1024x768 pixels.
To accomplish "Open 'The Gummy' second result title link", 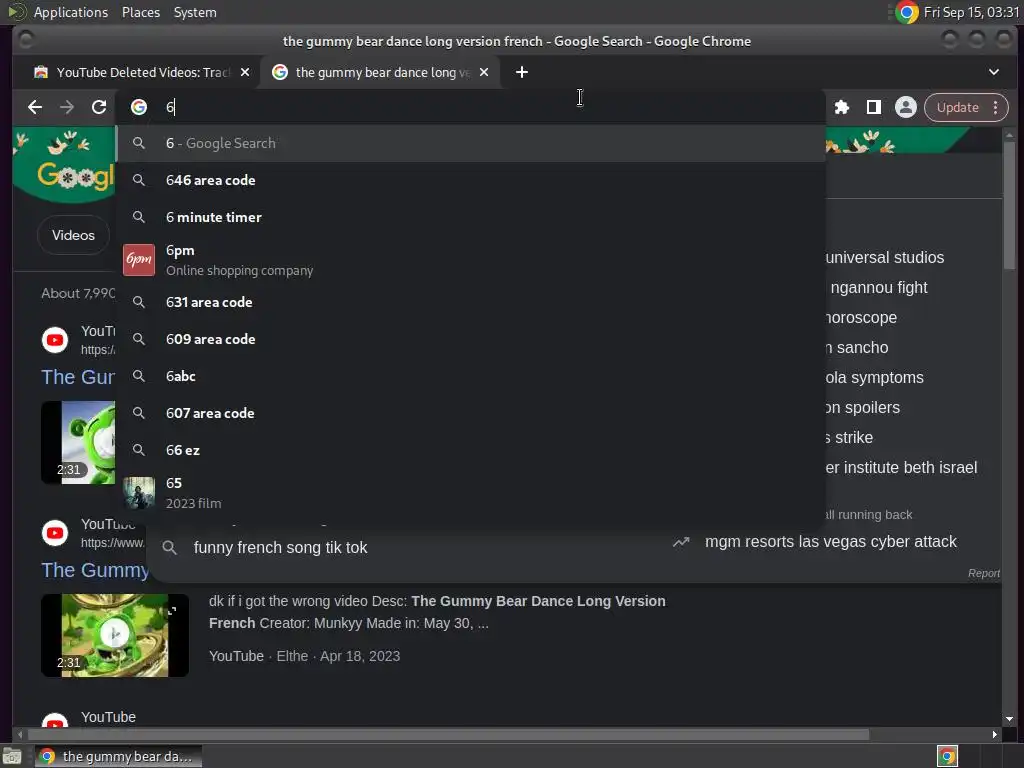I will tap(95, 570).
